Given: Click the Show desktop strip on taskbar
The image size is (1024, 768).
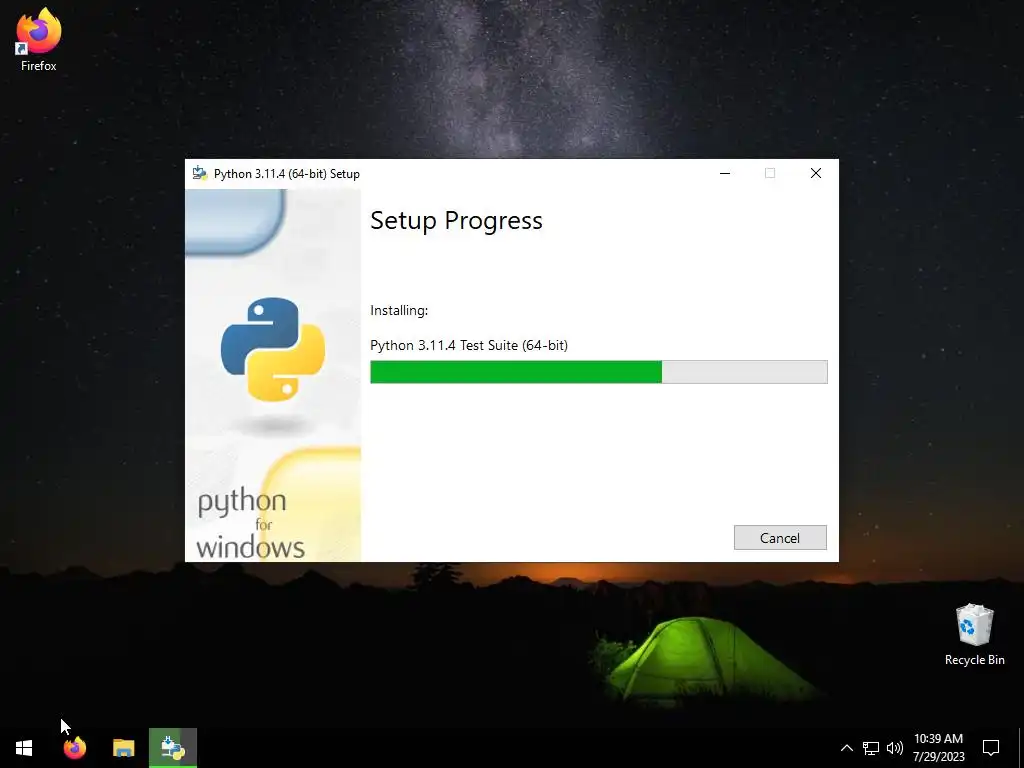Looking at the screenshot, I should tap(1021, 748).
